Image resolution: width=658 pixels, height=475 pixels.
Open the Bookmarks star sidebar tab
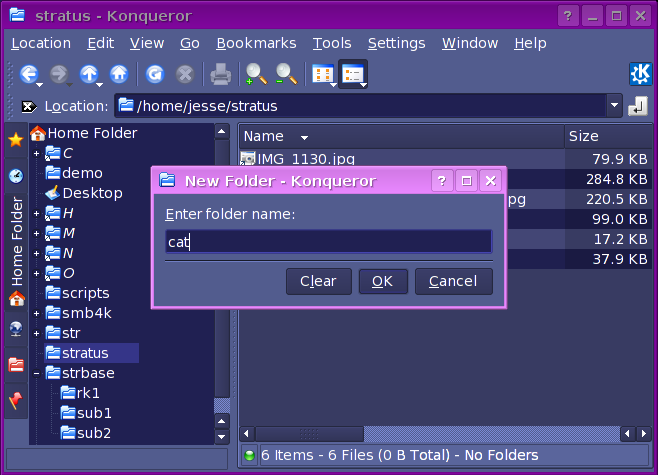point(16,140)
